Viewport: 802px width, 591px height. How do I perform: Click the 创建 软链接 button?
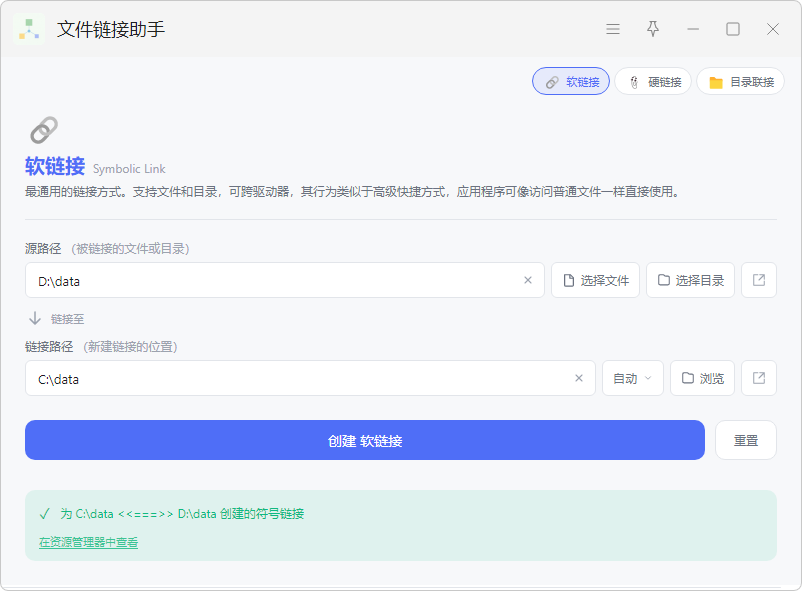365,440
